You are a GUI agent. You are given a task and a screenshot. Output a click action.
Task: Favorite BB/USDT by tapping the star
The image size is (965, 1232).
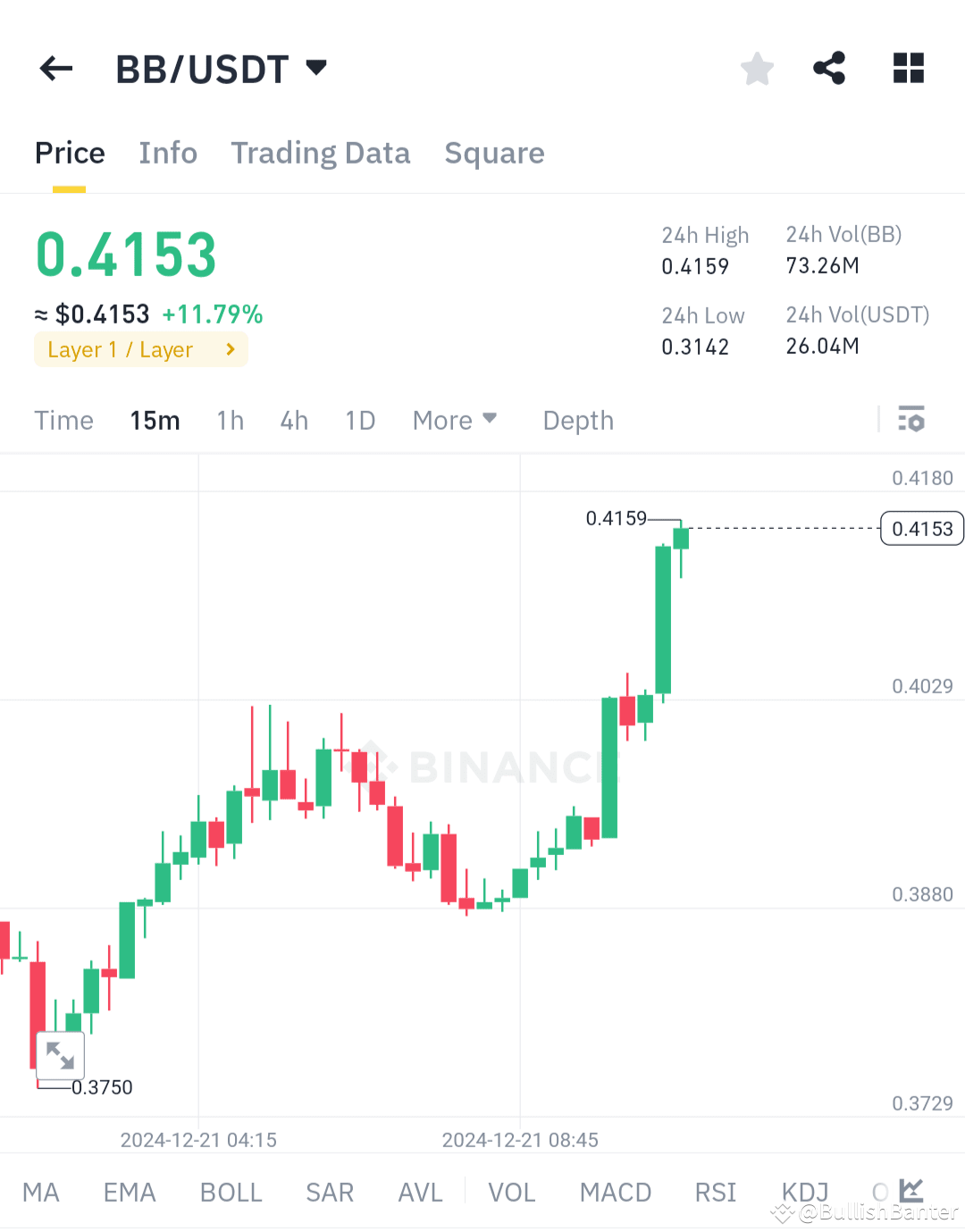757,68
